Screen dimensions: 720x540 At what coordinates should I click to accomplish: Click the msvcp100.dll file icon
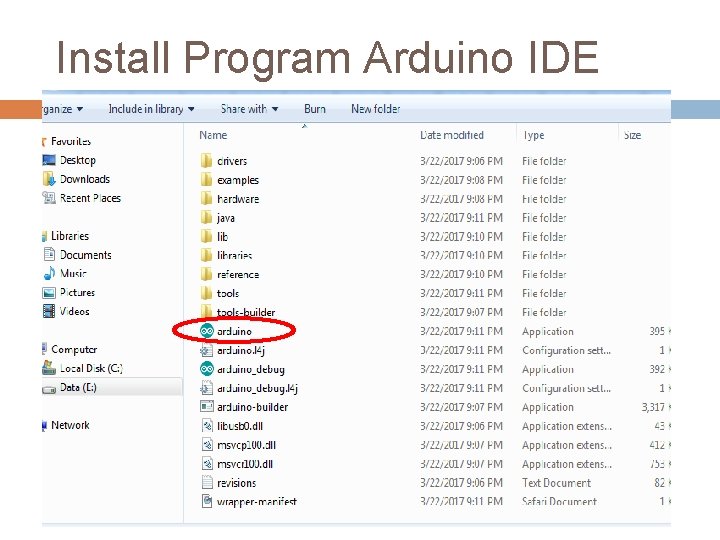207,444
